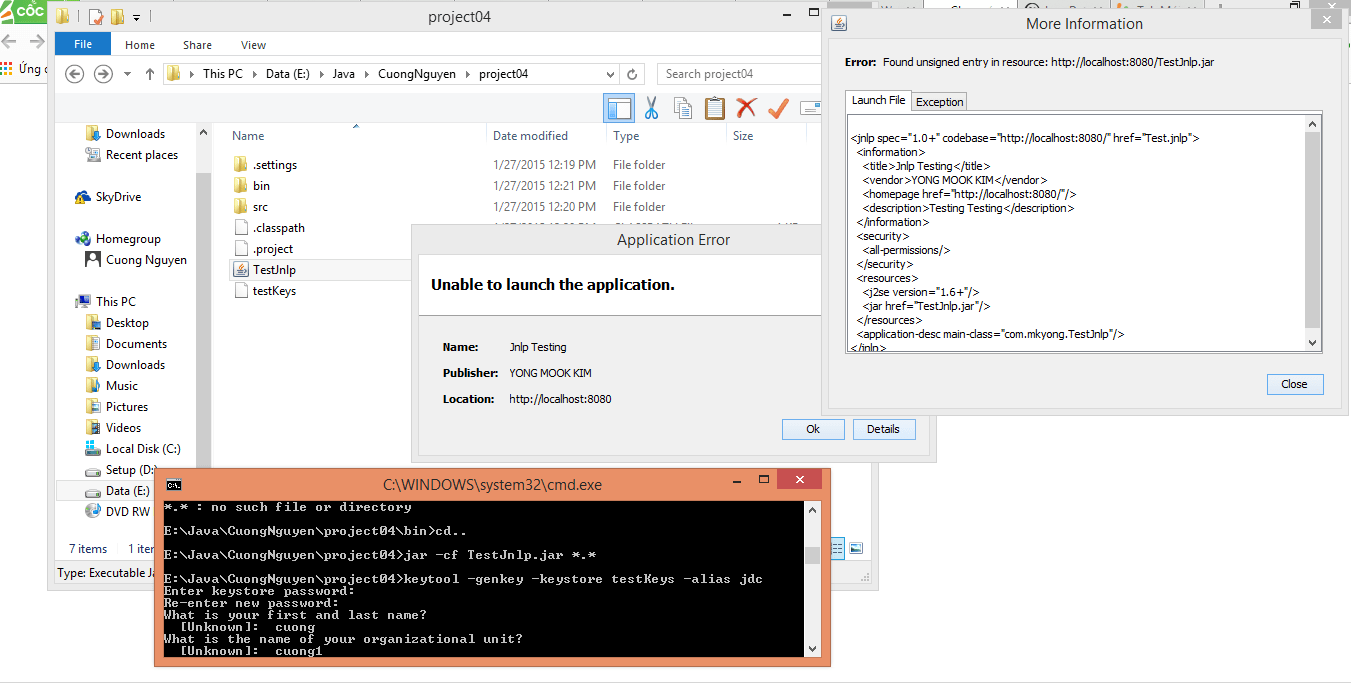
Task: Click Details in Application Error dialog
Action: point(883,429)
